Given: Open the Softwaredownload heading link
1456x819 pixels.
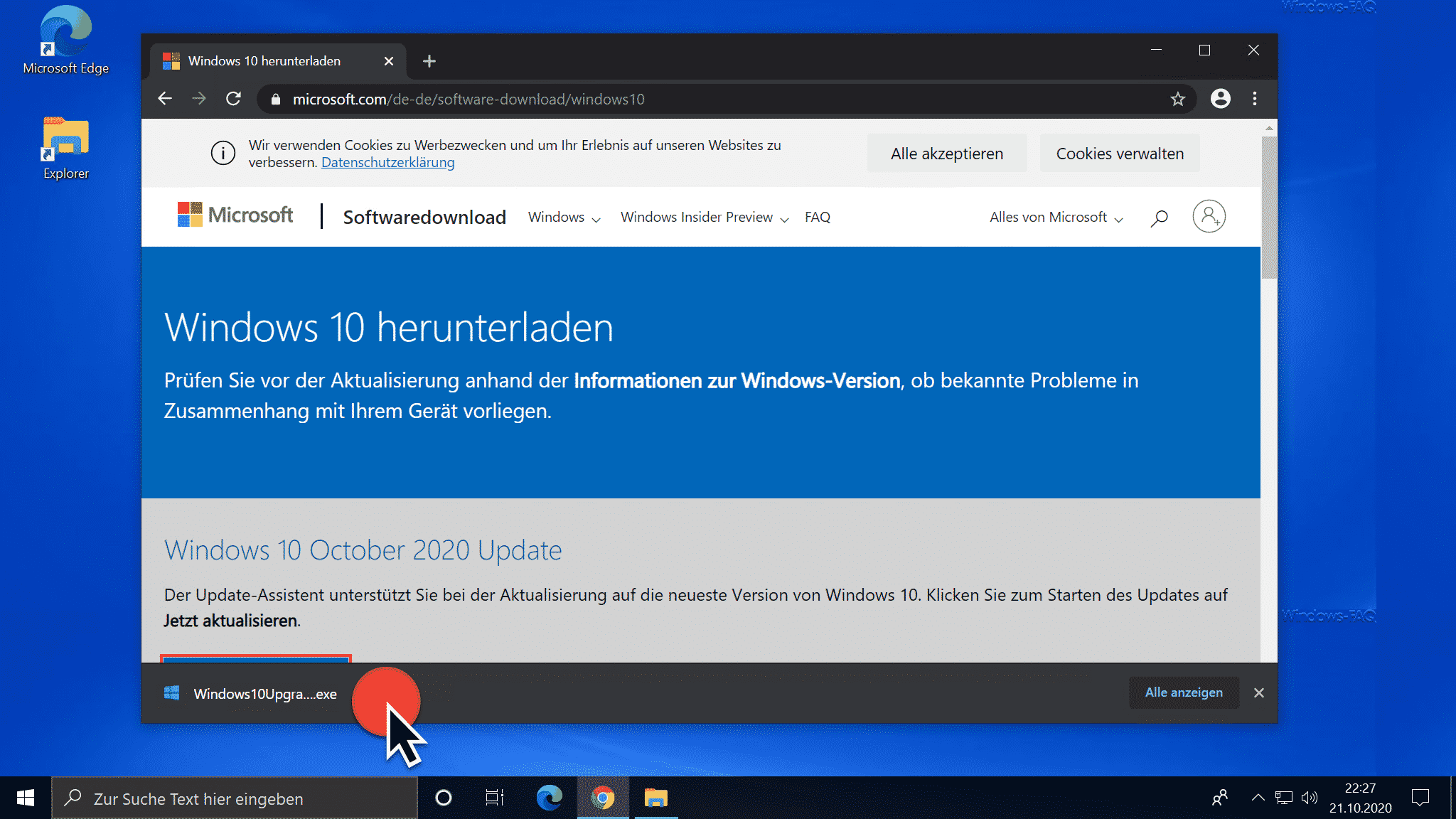Looking at the screenshot, I should click(424, 217).
